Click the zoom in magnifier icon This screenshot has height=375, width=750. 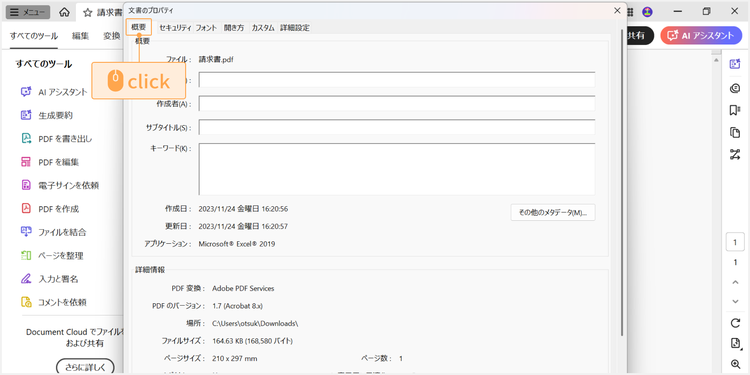[735, 364]
